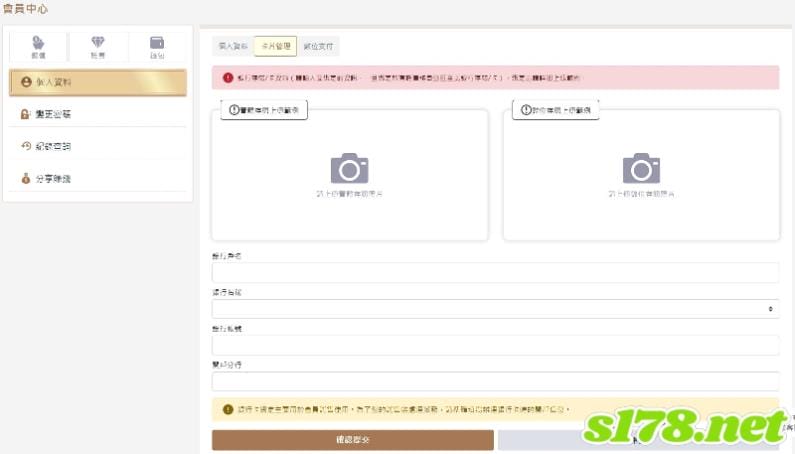Expand the bank name dropdown
The image size is (795, 454).
tap(495, 309)
